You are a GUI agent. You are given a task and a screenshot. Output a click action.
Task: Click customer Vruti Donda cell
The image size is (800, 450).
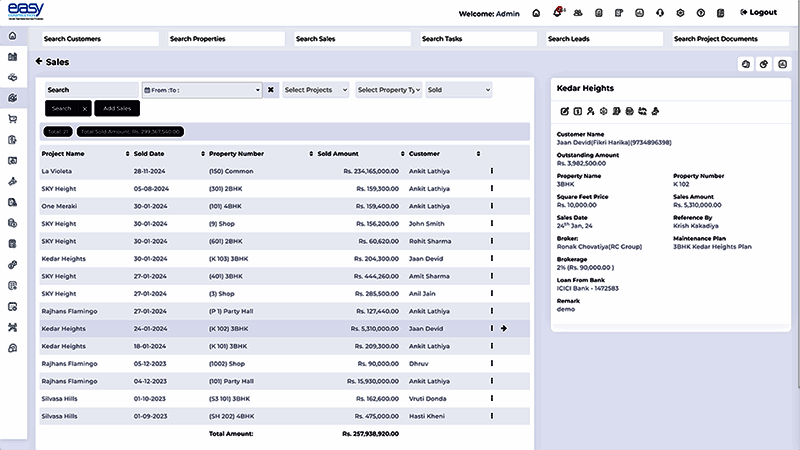pyautogui.click(x=428, y=399)
